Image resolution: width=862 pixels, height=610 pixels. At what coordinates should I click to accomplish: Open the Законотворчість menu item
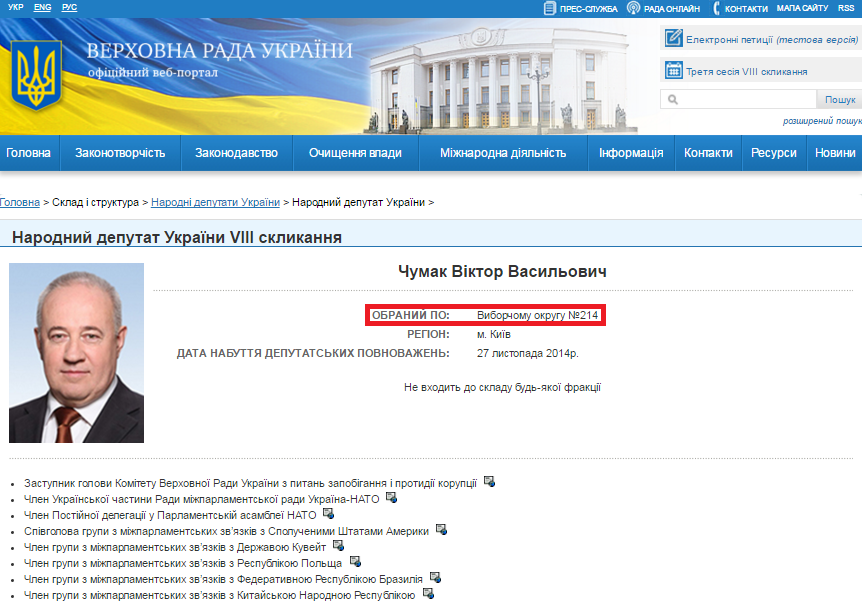(120, 153)
